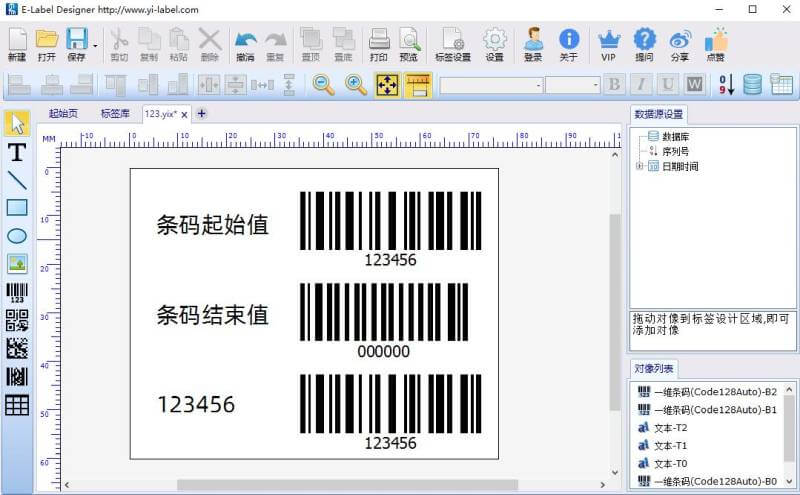The image size is (800, 495).
Task: Select object 一维条码(Code128Auto)-B0
Action: click(707, 481)
